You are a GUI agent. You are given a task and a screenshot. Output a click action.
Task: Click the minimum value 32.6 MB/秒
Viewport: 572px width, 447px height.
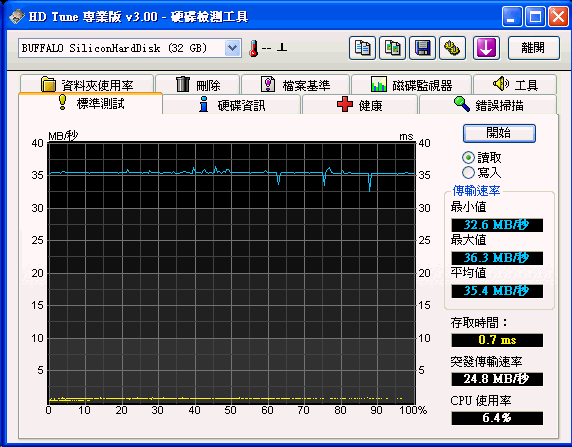(497, 225)
